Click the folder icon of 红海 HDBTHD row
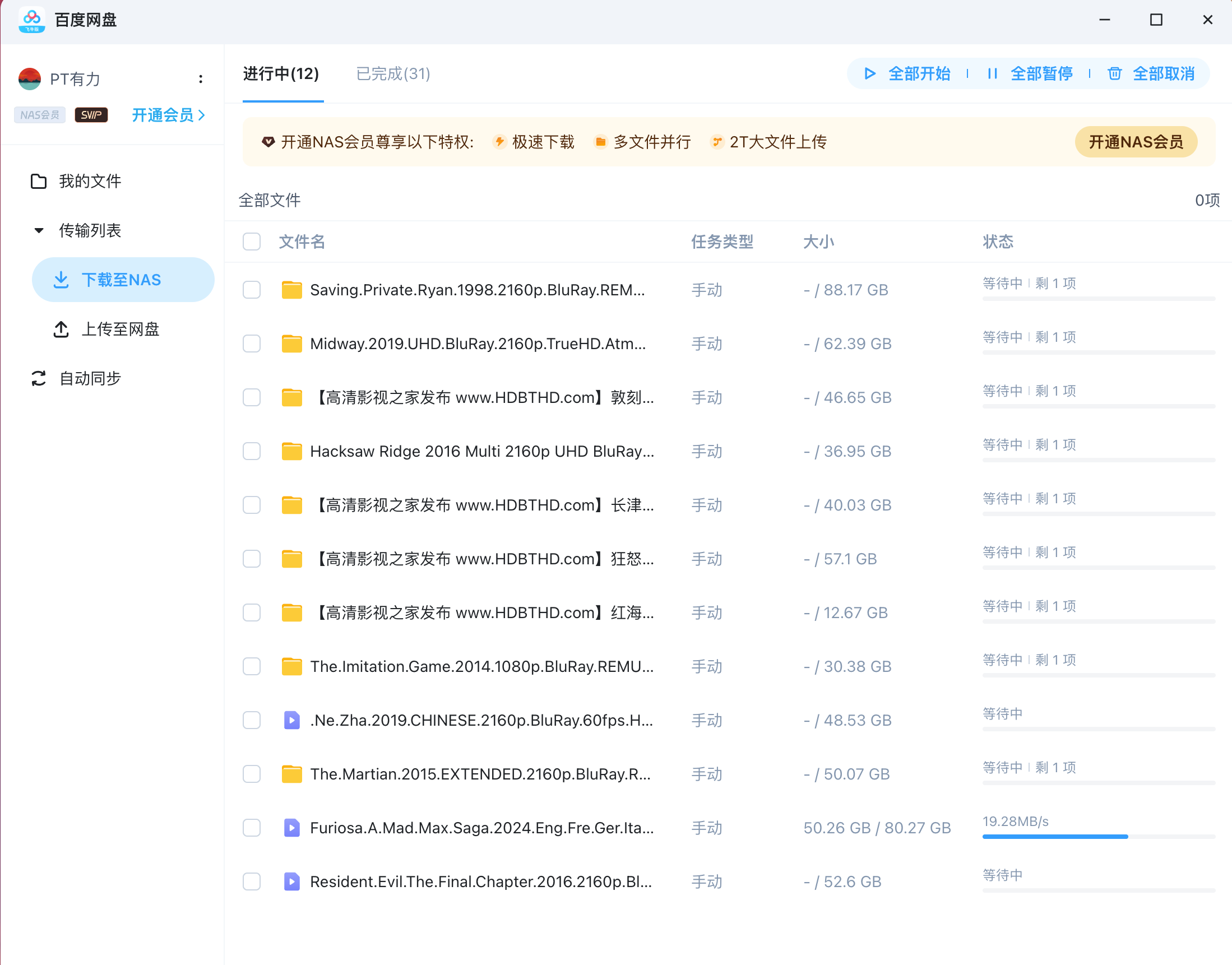 pos(291,613)
